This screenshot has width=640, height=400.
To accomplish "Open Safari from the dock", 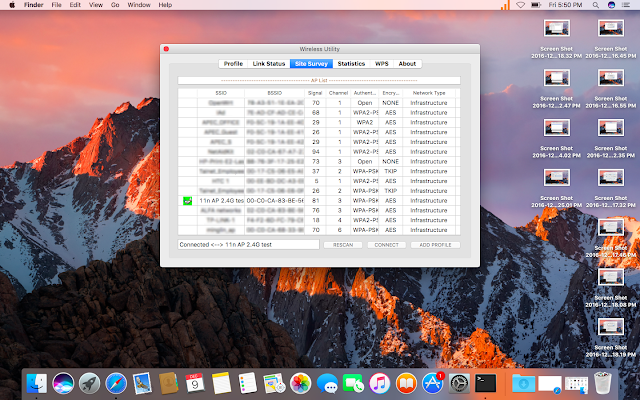I will pyautogui.click(x=115, y=382).
